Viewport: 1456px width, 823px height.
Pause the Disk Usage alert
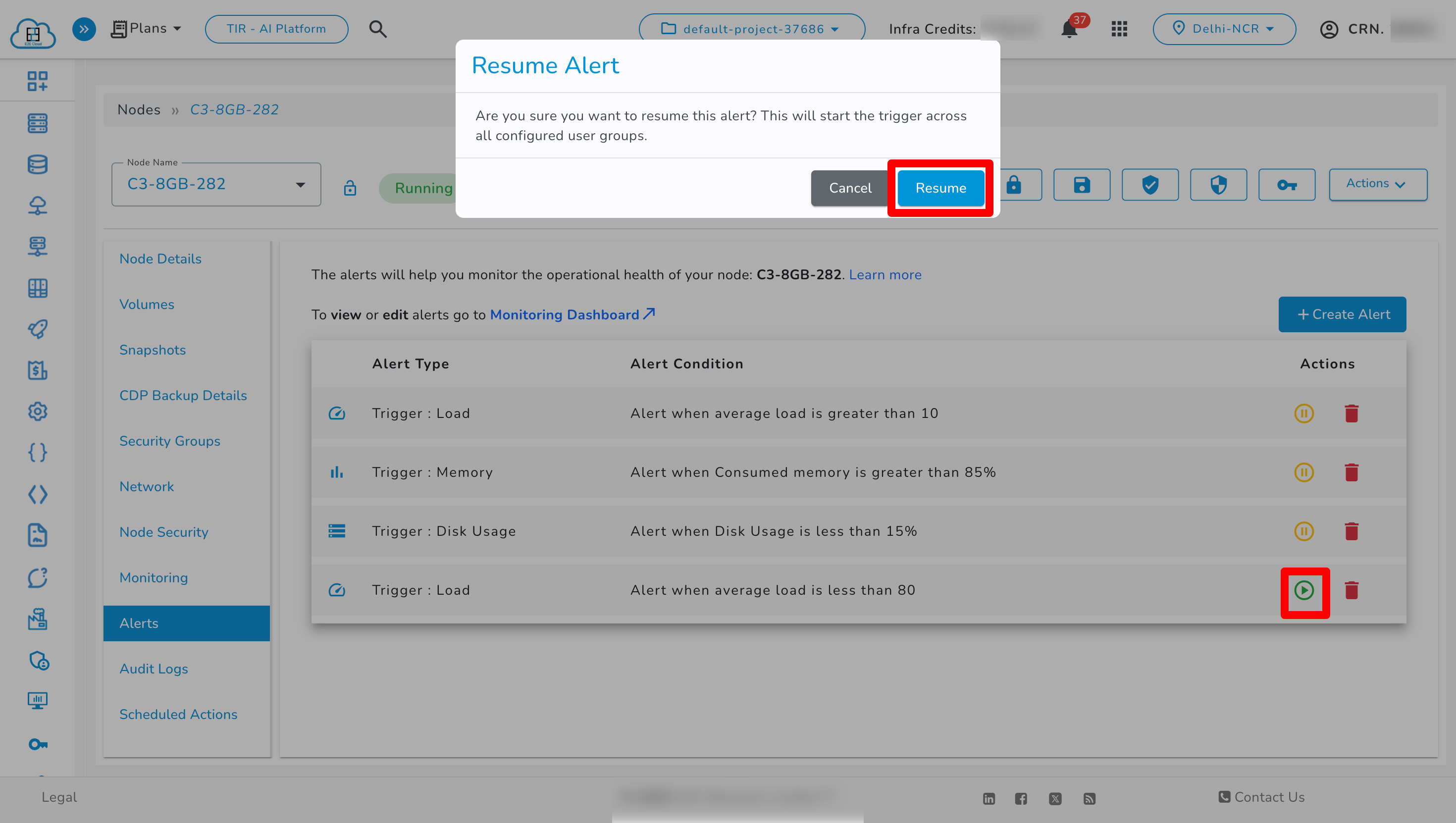tap(1304, 531)
